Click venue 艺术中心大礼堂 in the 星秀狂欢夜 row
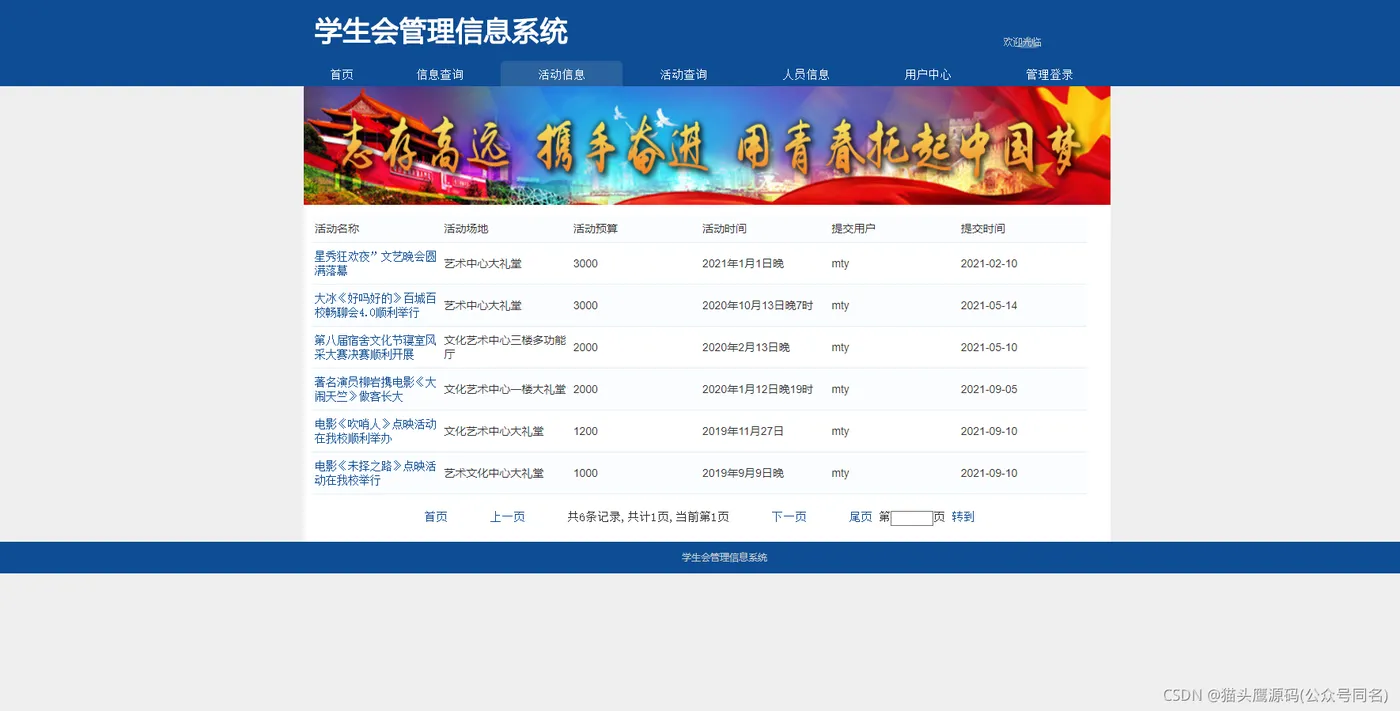The width and height of the screenshot is (1400, 711). point(483,264)
